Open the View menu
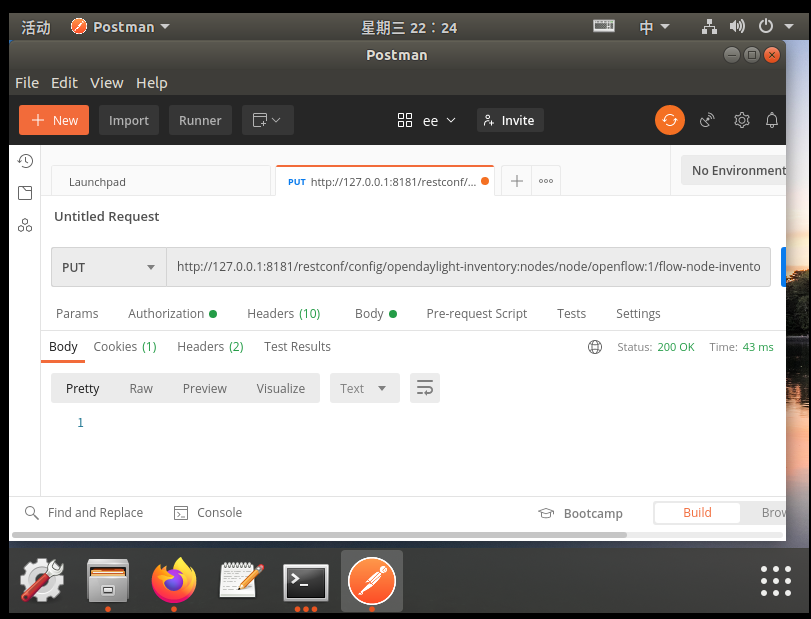Screen dimensions: 811x619 107,83
